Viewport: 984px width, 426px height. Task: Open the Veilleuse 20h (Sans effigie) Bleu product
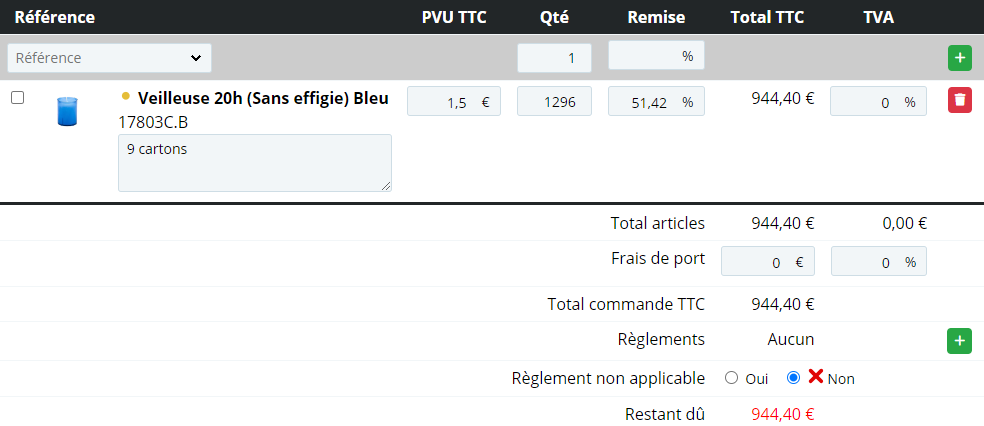click(x=263, y=98)
